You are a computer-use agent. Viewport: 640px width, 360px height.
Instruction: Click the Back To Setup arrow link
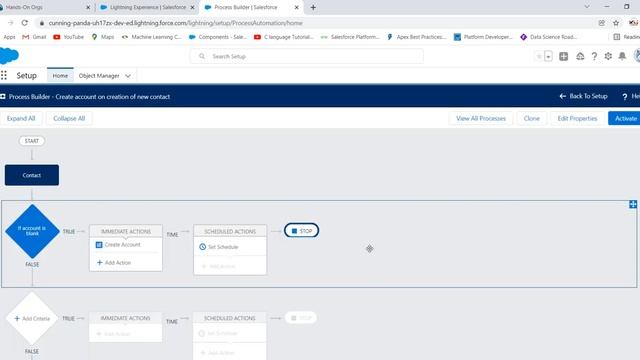(x=583, y=96)
